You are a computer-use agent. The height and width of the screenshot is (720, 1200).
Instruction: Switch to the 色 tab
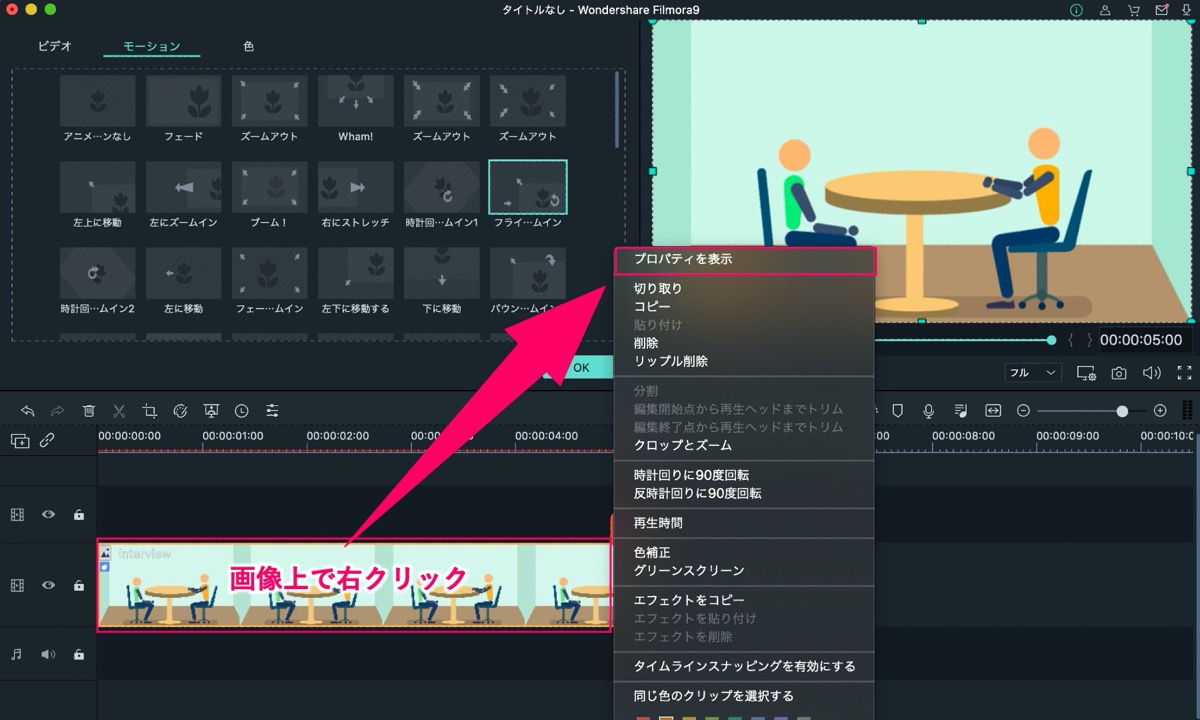248,47
